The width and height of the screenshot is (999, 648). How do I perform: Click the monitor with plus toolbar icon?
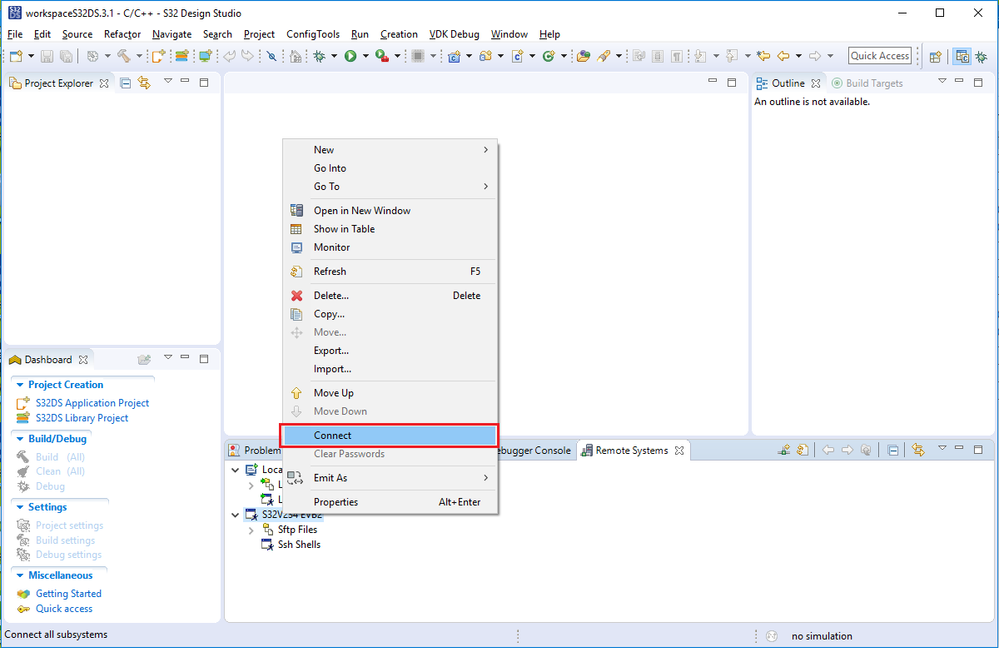(x=205, y=56)
